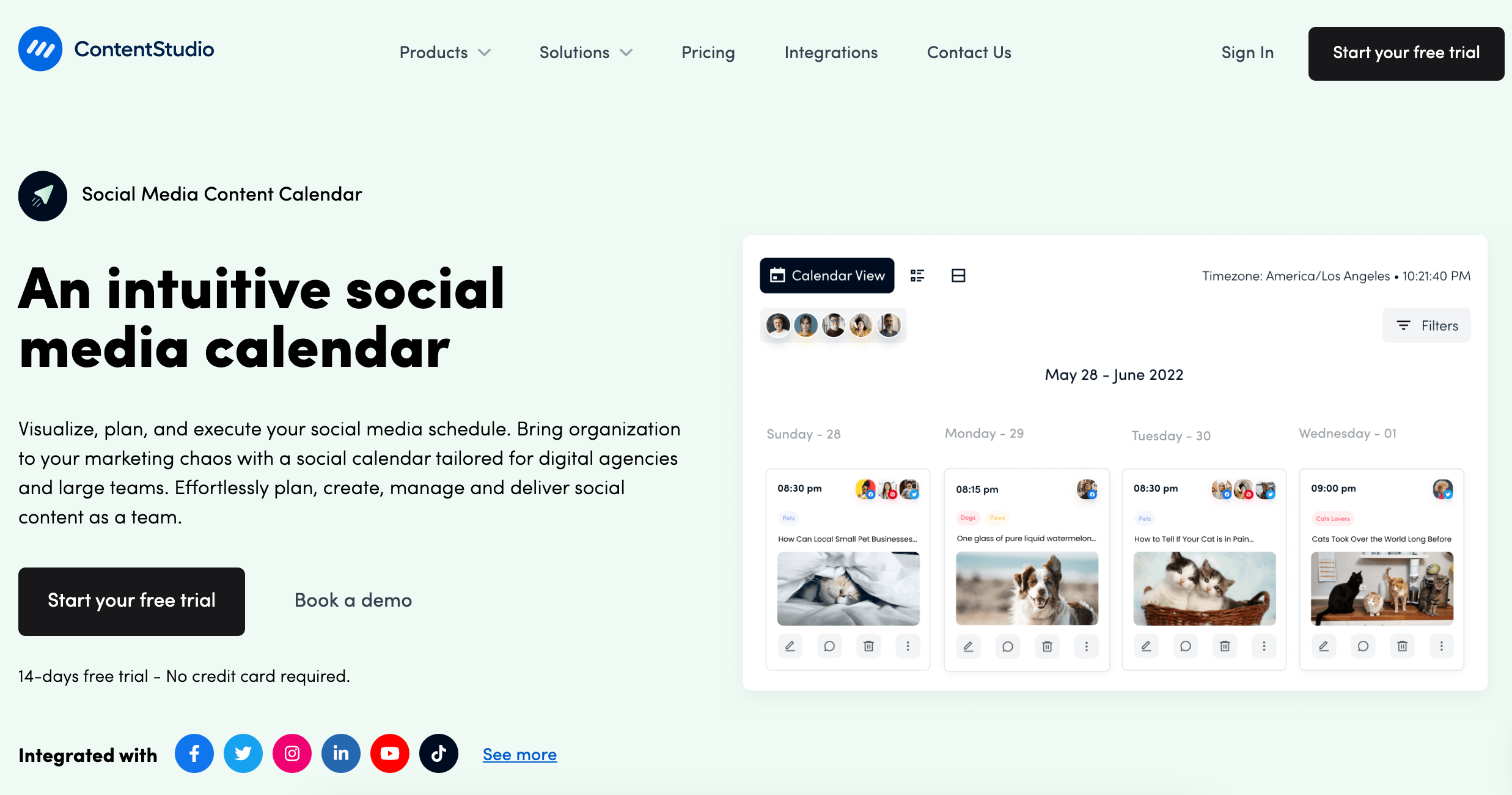Click the Book a demo link
Viewport: 1512px width, 795px height.
point(353,601)
